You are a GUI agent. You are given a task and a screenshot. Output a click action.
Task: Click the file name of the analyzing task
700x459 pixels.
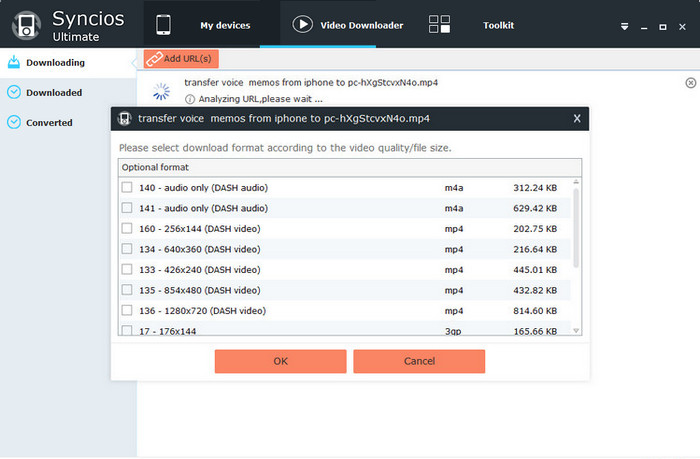click(311, 83)
